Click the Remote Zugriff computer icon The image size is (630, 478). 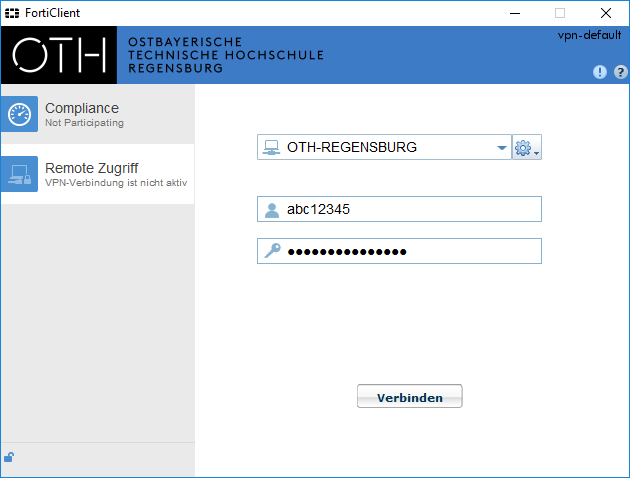click(20, 174)
